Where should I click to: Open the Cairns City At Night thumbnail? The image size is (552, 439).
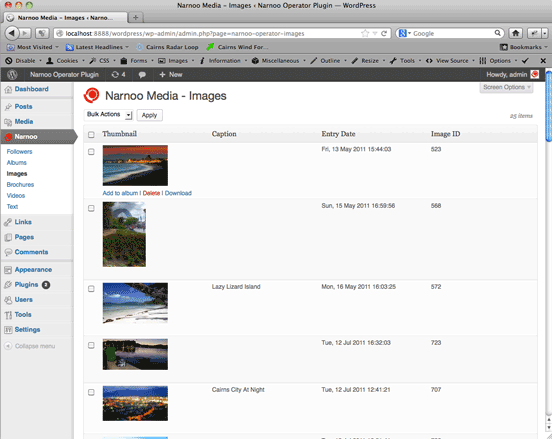[135, 403]
